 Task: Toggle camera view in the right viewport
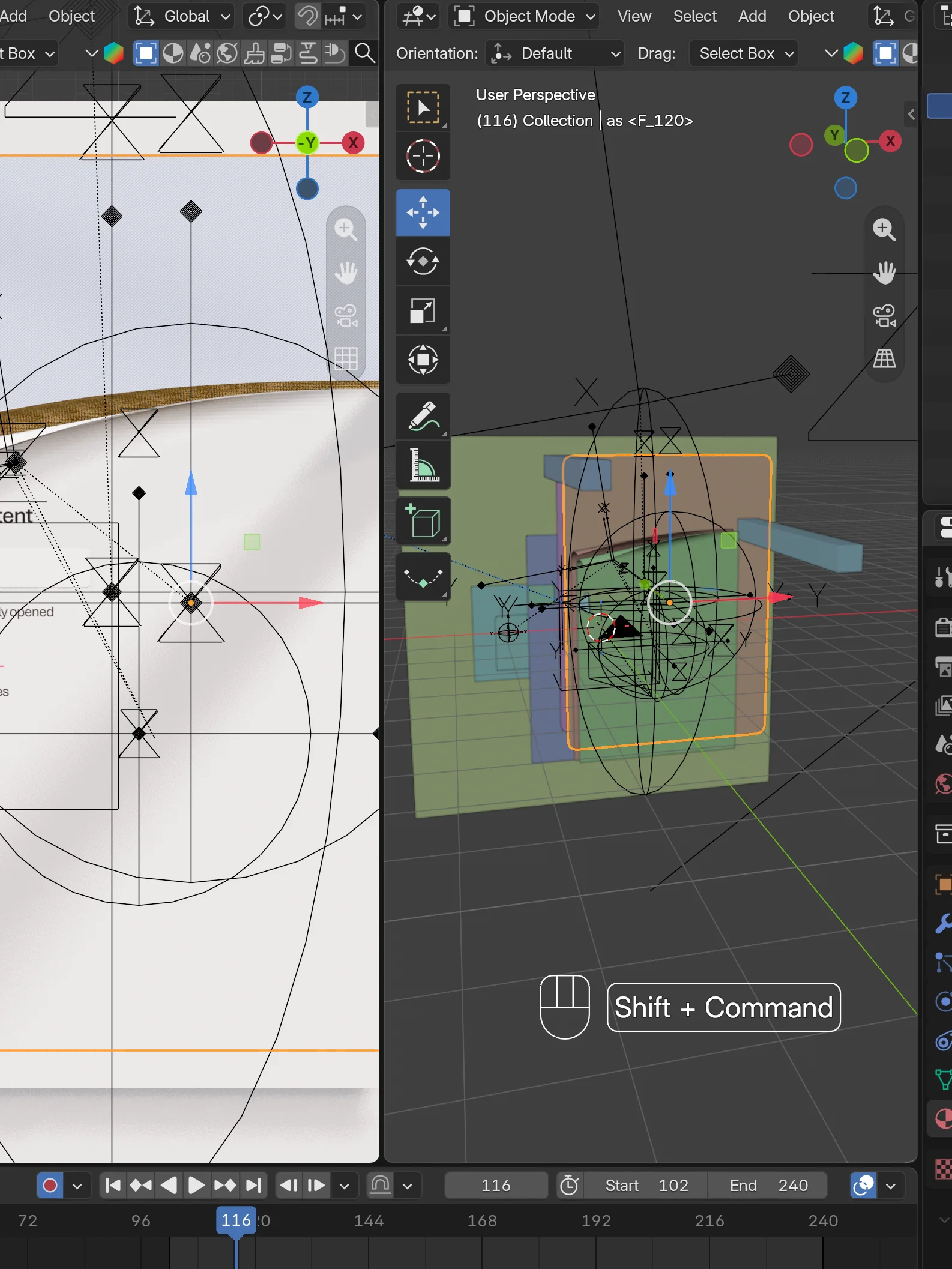(x=884, y=316)
